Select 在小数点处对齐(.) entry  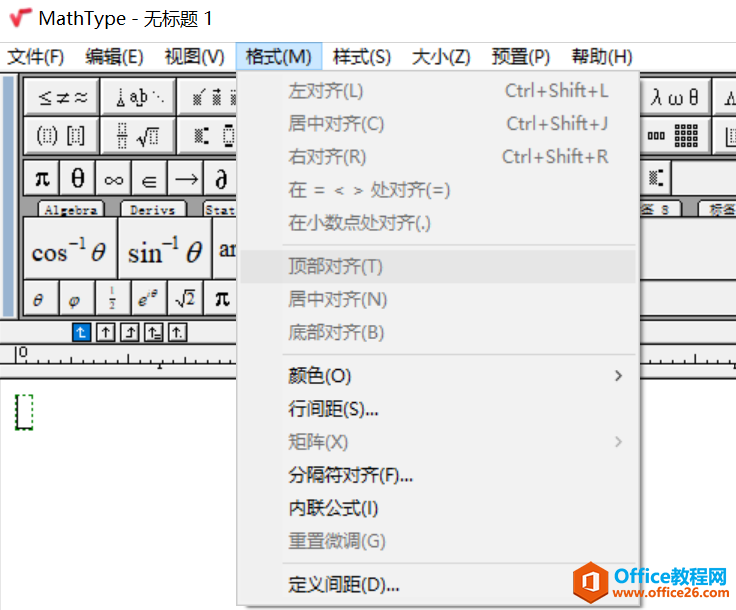pos(438,223)
